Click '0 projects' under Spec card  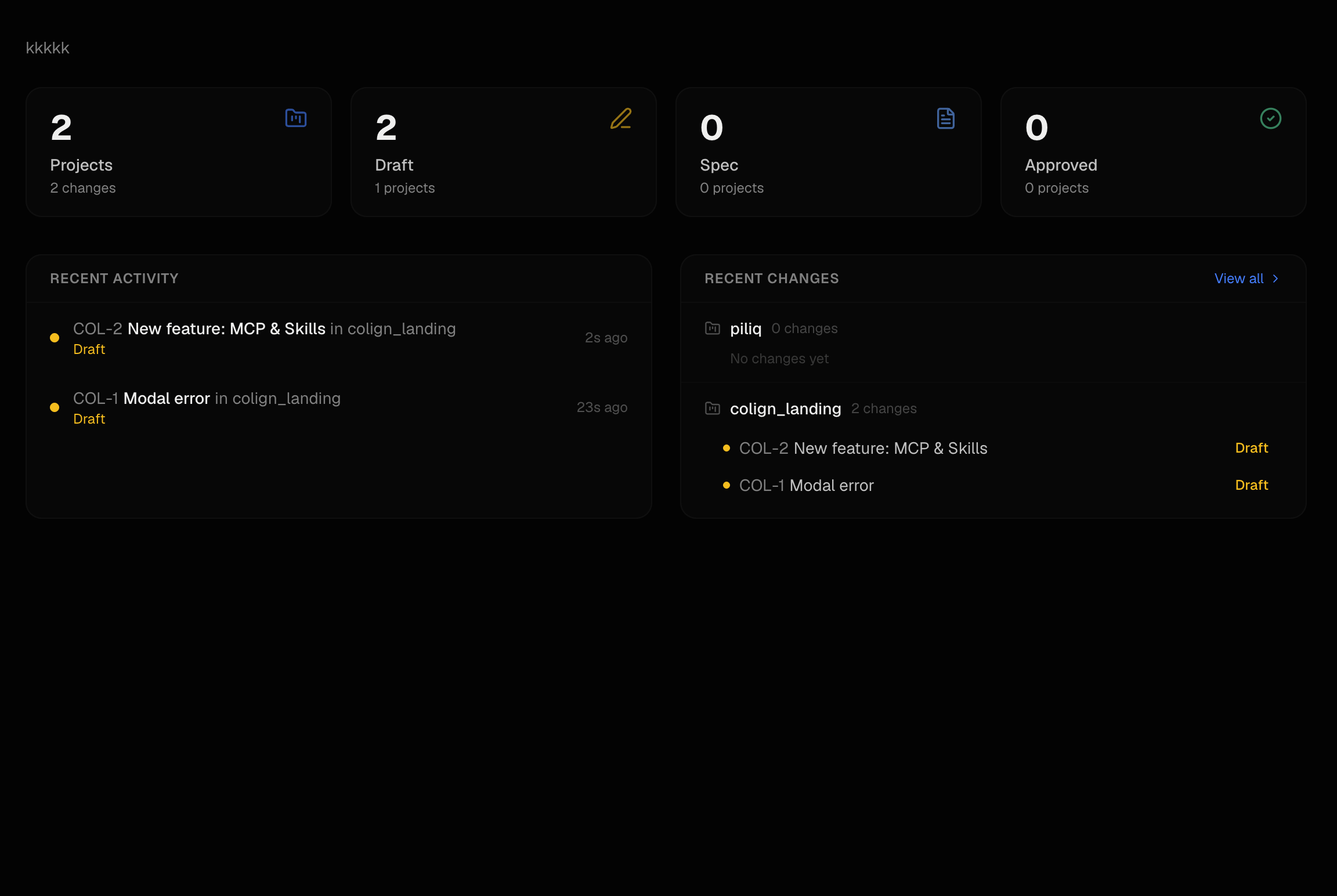[x=732, y=188]
